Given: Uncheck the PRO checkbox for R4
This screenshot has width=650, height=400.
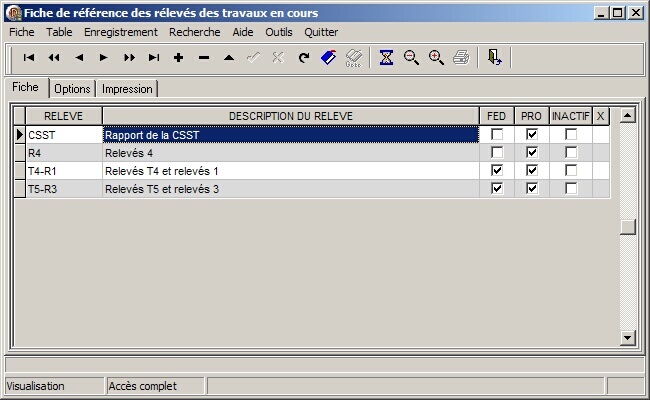Looking at the screenshot, I should click(x=532, y=153).
